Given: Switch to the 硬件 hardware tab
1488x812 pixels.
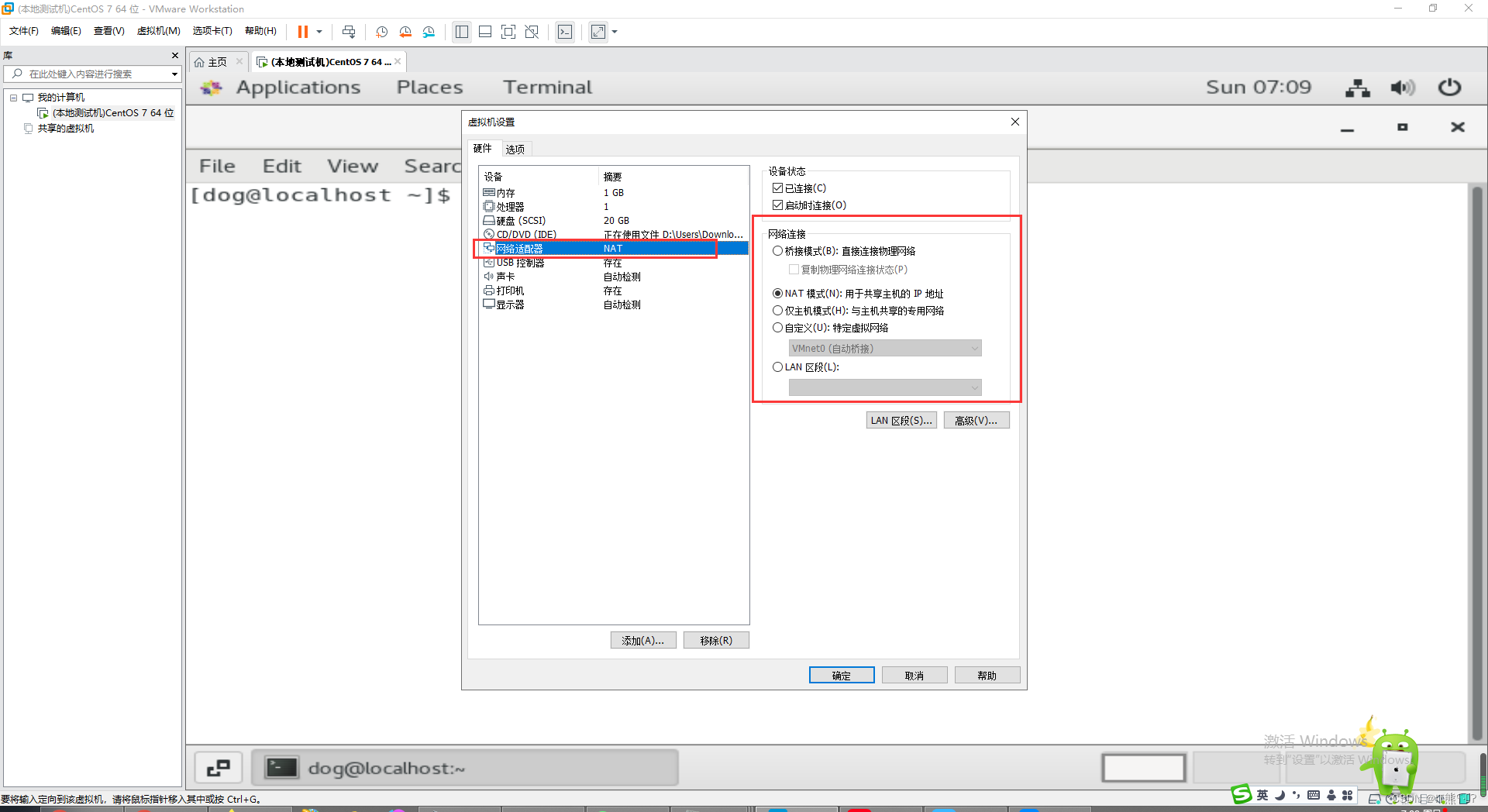Looking at the screenshot, I should [483, 148].
